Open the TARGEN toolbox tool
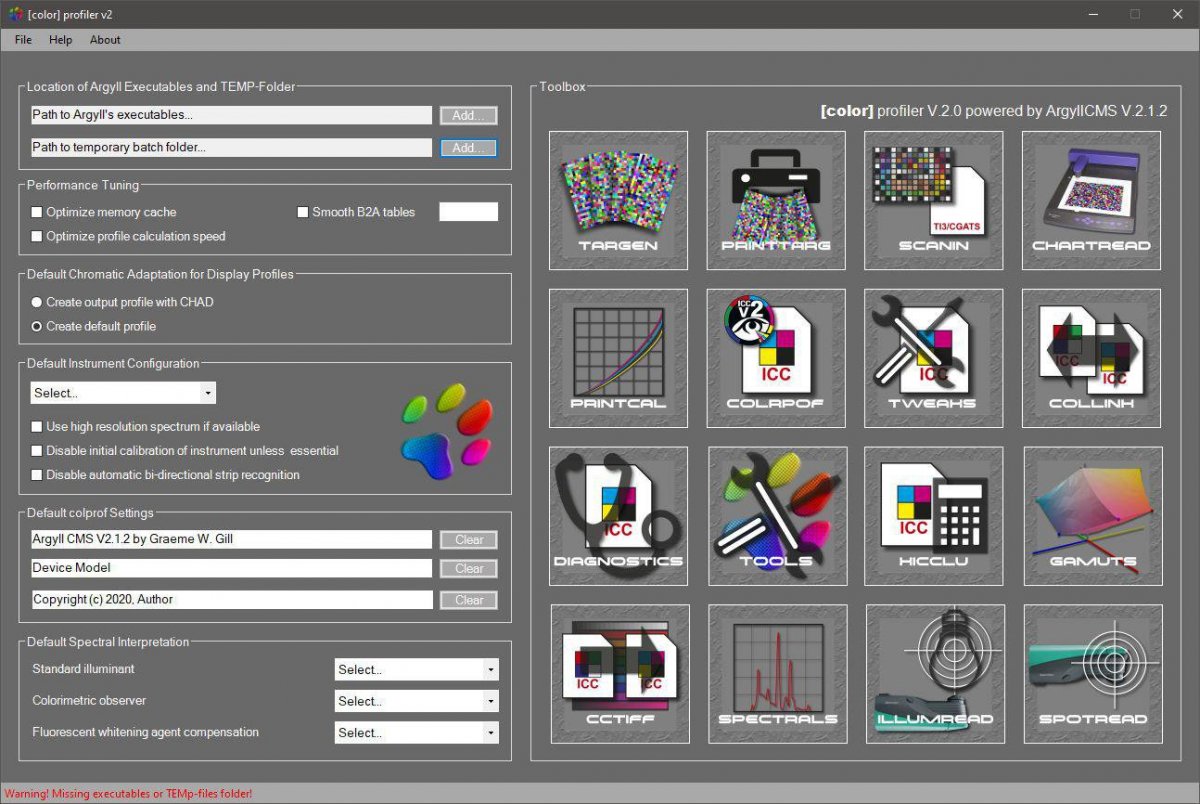This screenshot has height=804, width=1200. click(x=618, y=200)
